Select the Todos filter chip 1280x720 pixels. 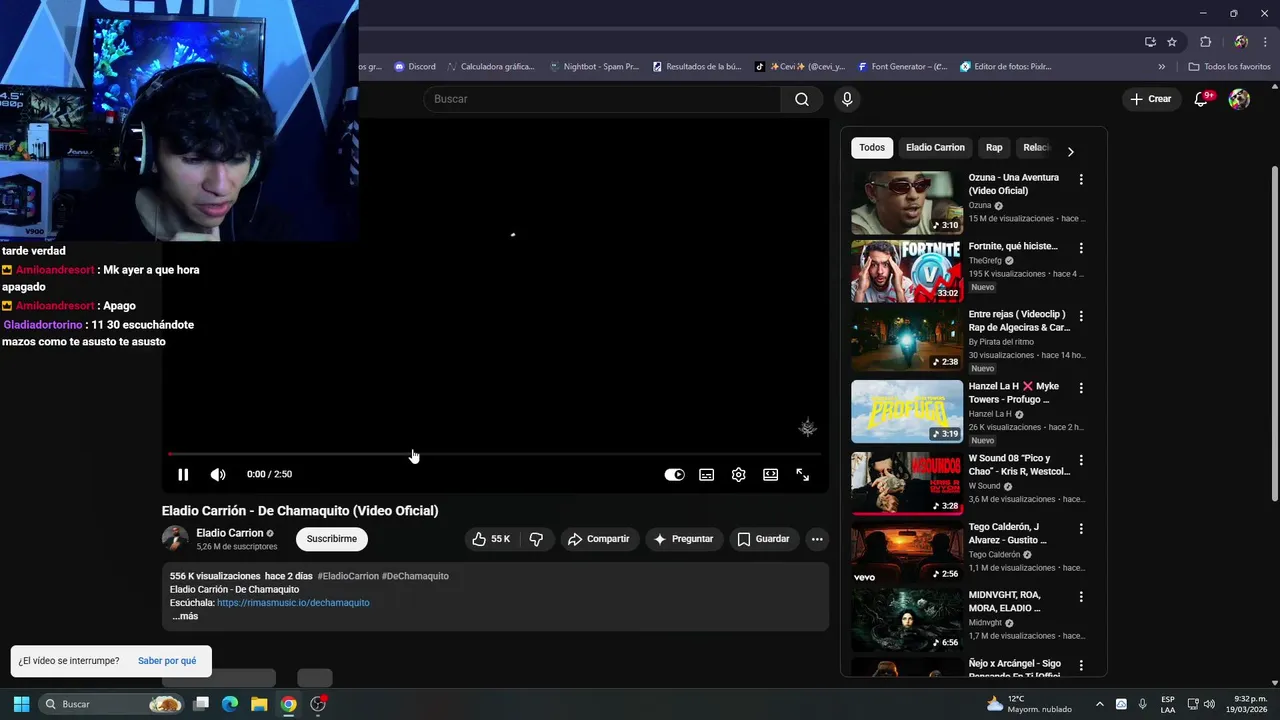pos(872,148)
